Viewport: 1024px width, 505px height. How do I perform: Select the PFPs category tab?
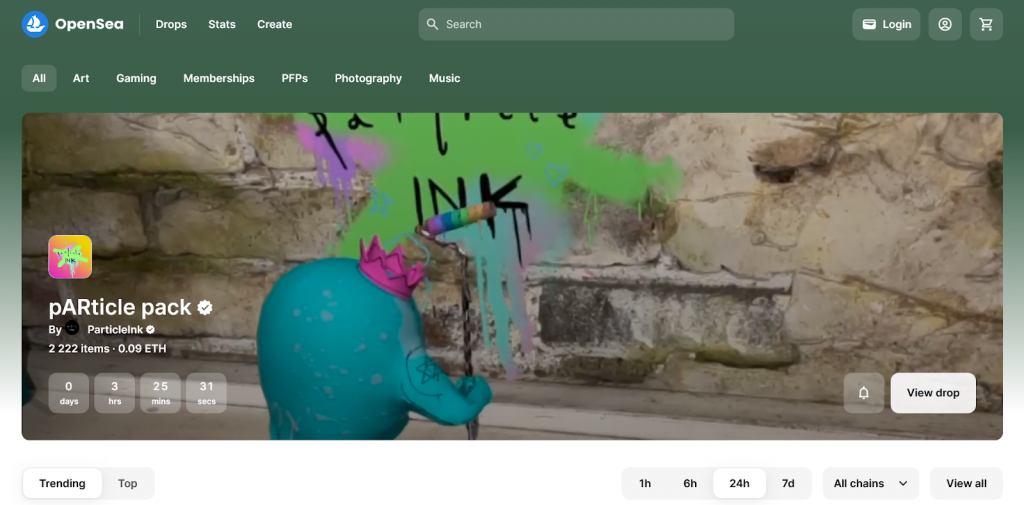tap(295, 78)
